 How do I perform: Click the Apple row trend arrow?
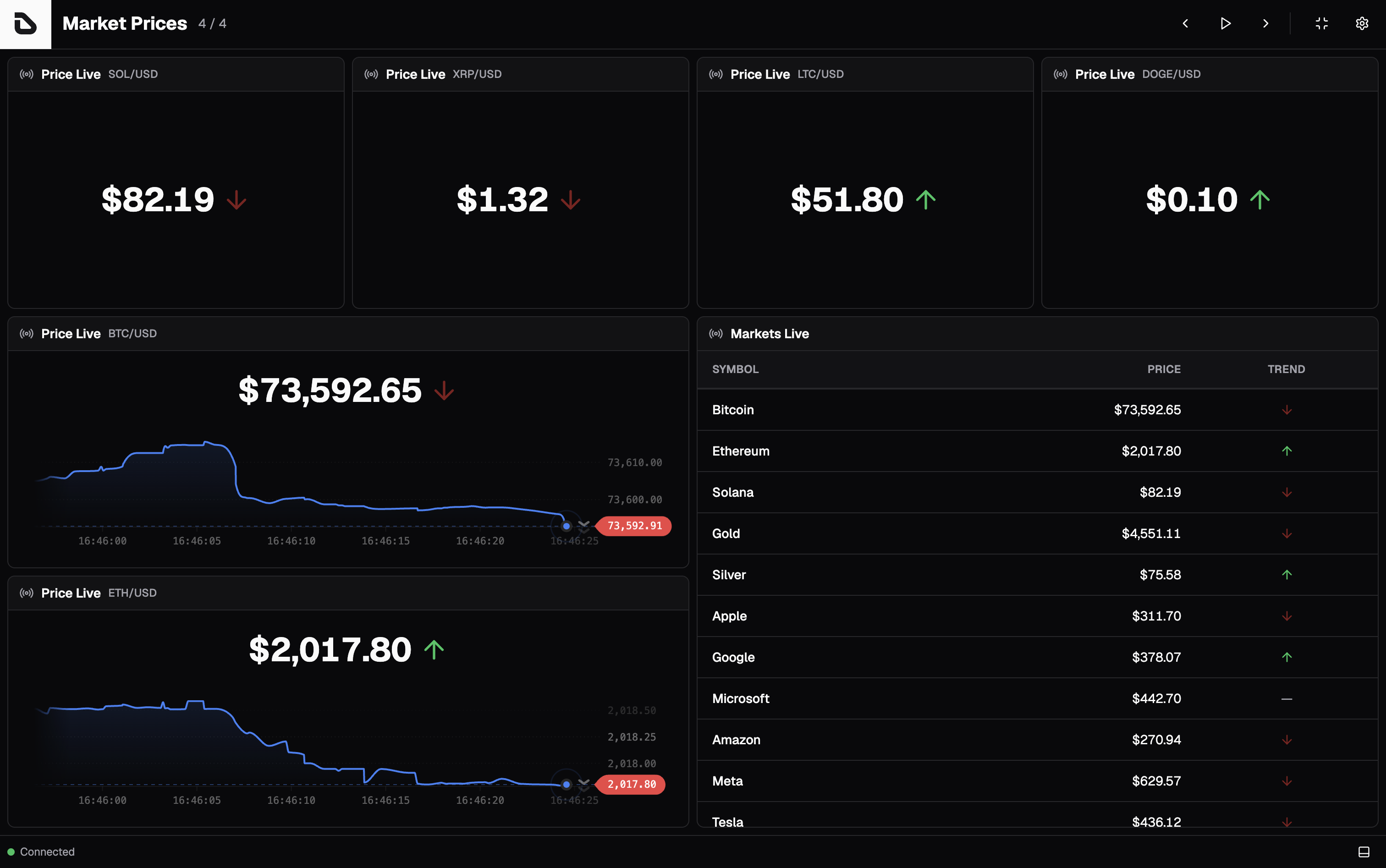click(x=1287, y=616)
